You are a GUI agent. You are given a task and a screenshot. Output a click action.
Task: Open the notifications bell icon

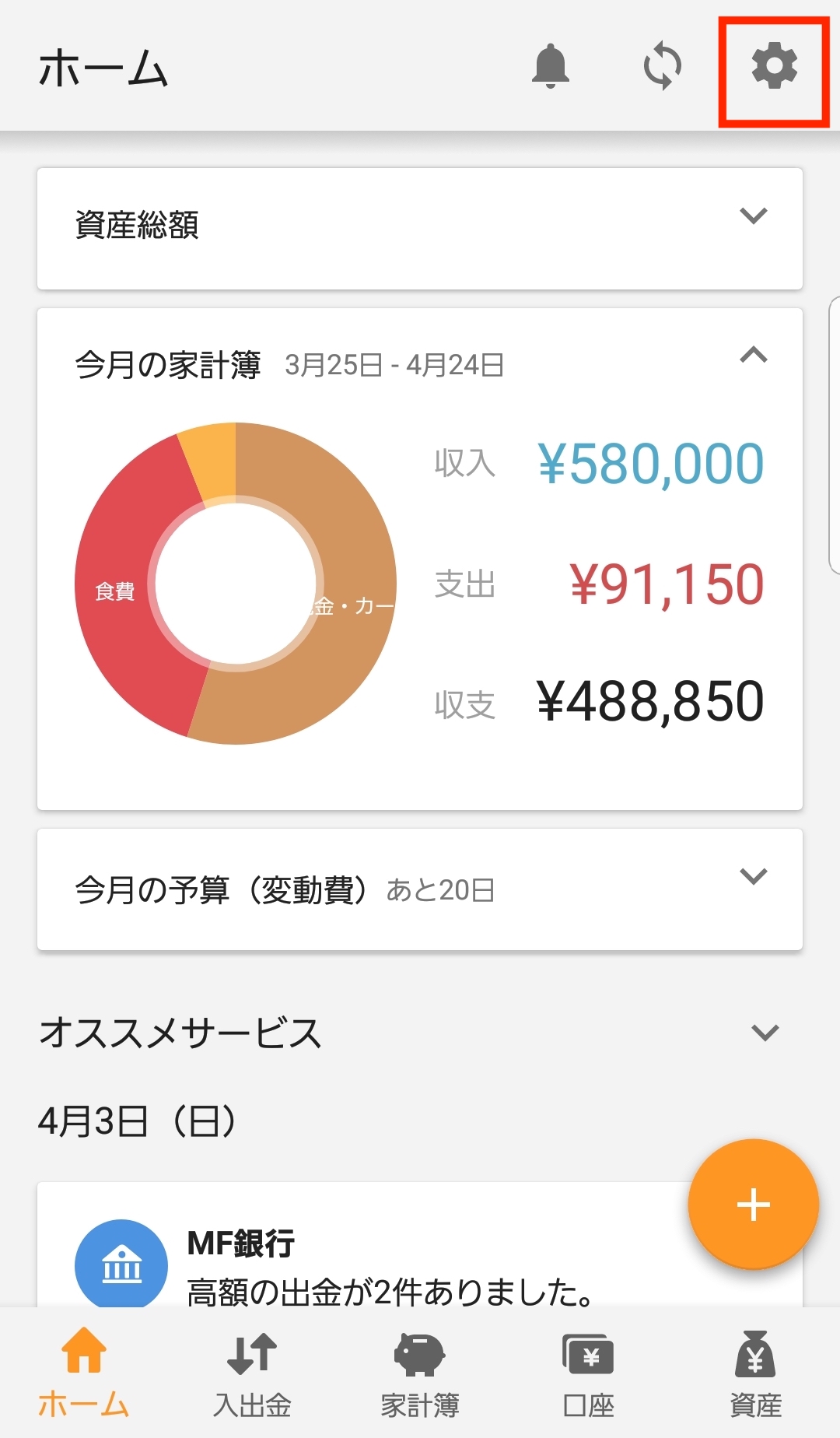pos(551,66)
